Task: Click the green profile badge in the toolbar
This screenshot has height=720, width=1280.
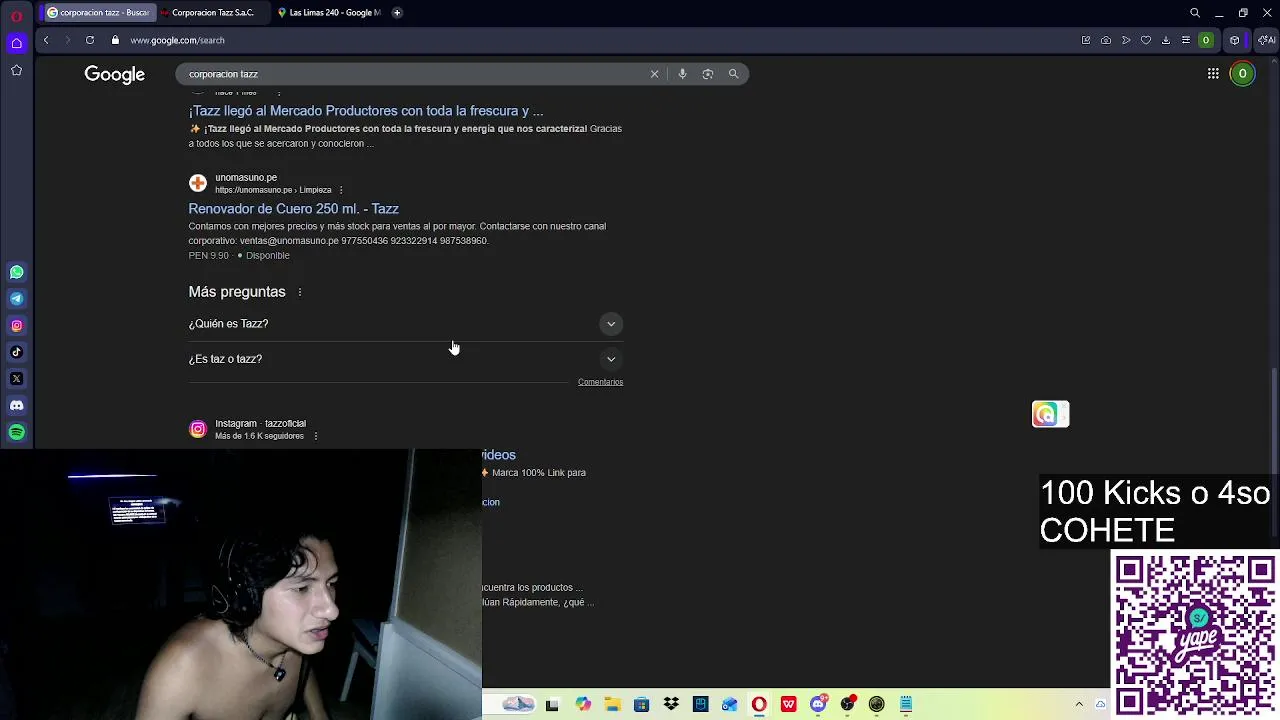Action: point(1206,40)
